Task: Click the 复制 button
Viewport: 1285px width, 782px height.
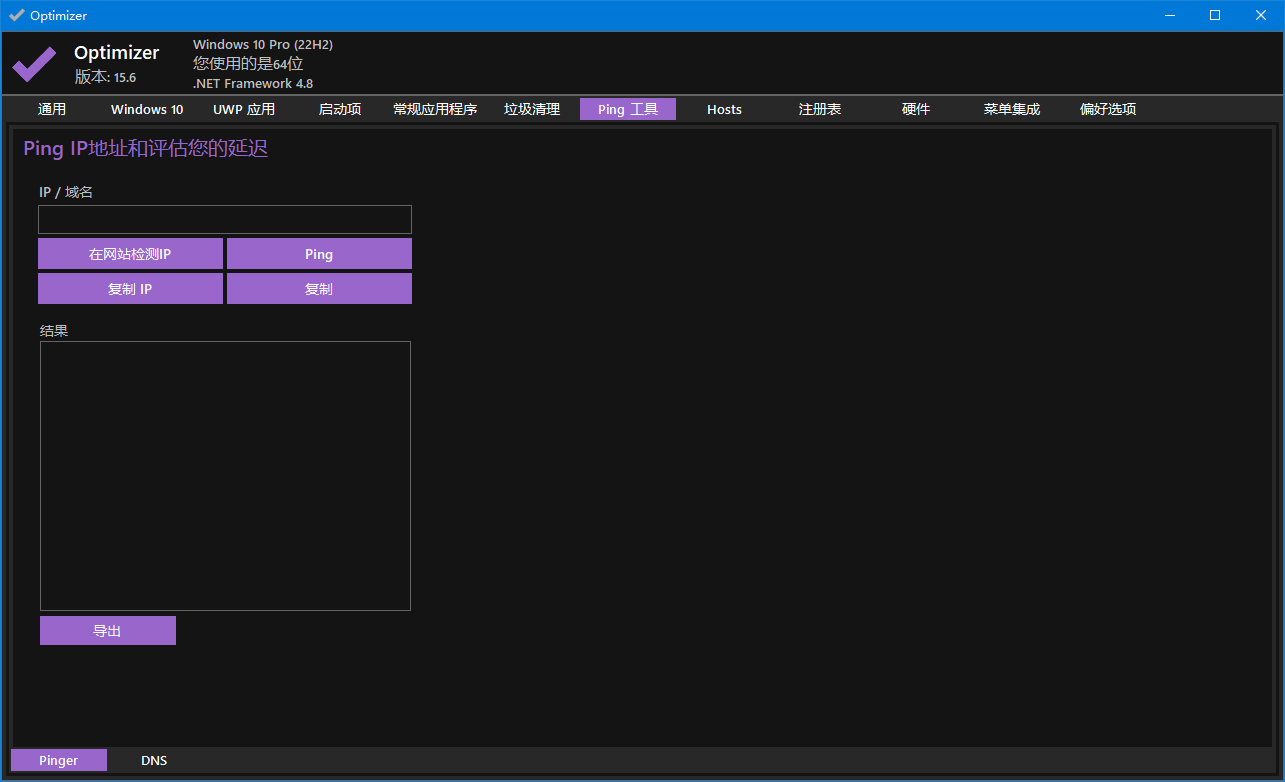Action: [319, 289]
